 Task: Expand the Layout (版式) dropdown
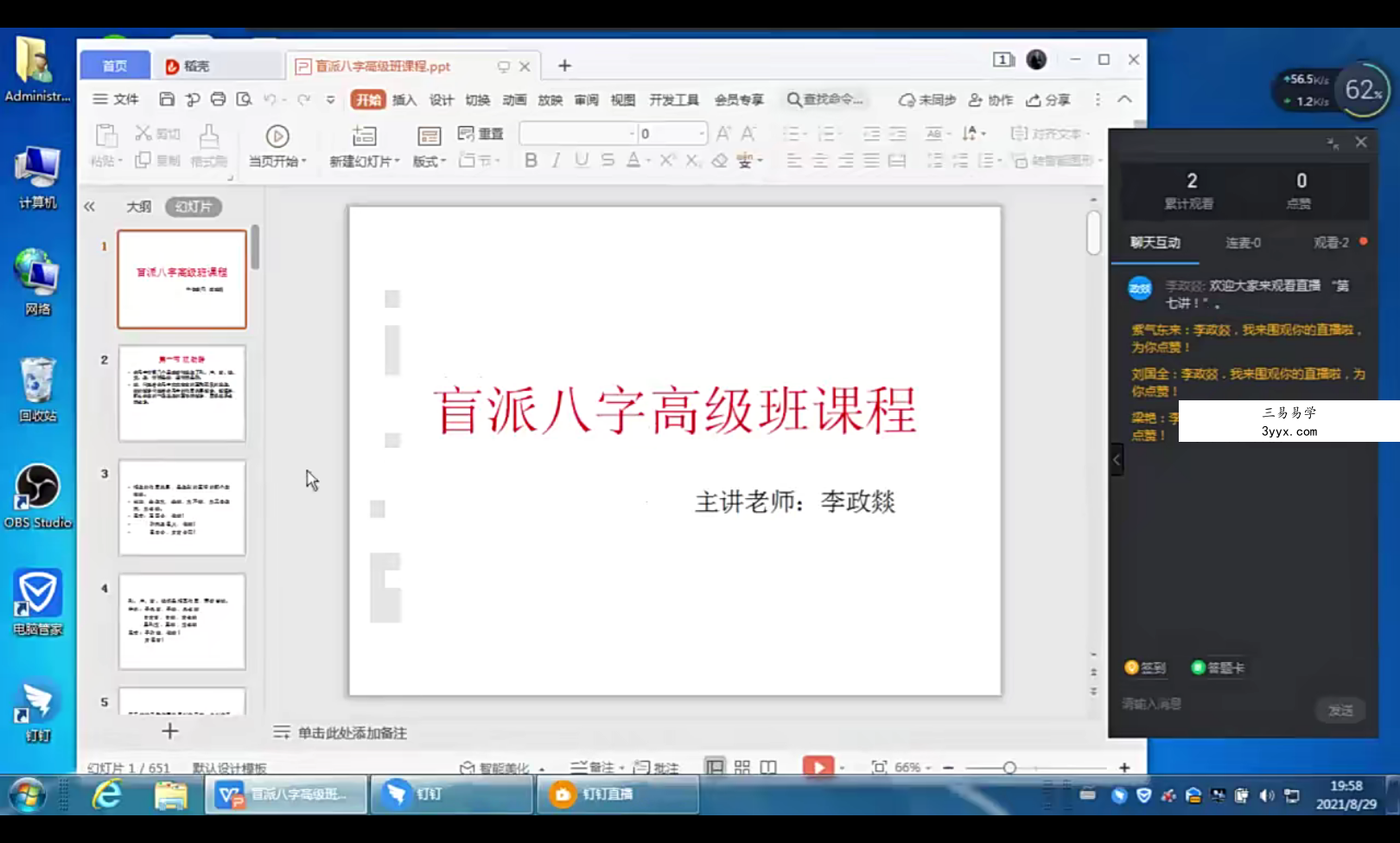[430, 162]
